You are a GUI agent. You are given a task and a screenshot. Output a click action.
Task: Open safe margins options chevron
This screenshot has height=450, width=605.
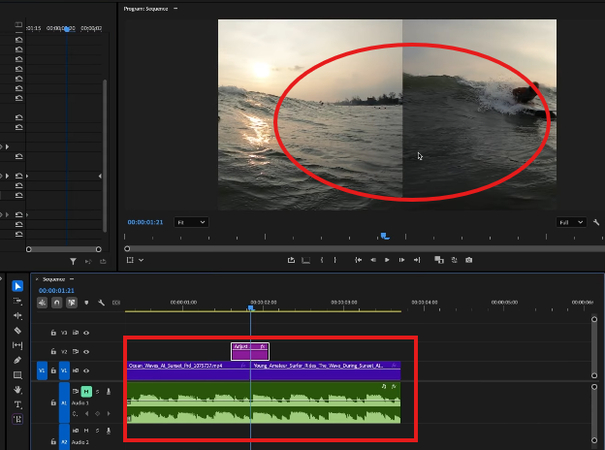pos(141,260)
